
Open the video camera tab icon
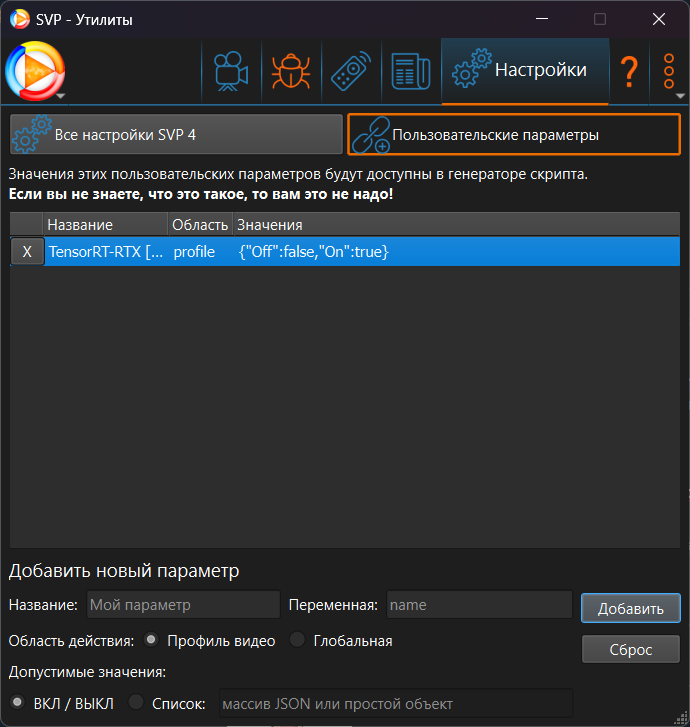tap(231, 71)
